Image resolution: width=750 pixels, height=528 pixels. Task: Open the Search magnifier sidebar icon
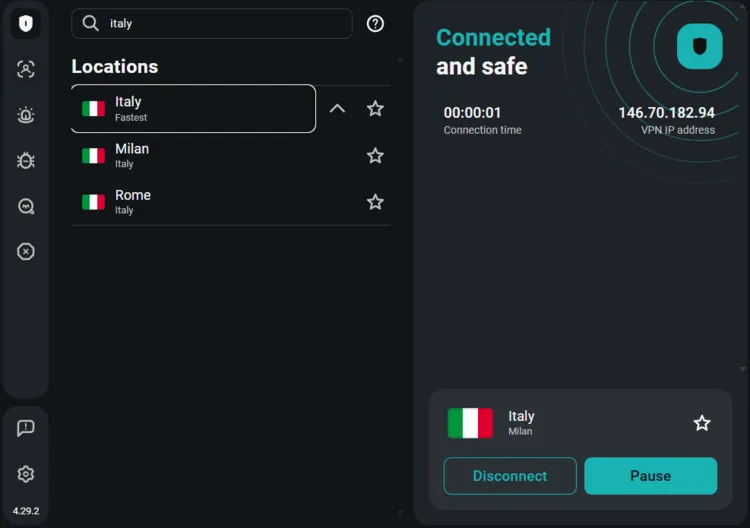coord(26,206)
